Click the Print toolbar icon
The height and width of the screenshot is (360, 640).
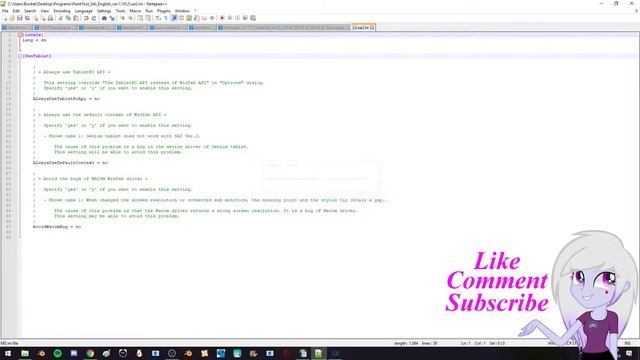[x=50, y=18]
